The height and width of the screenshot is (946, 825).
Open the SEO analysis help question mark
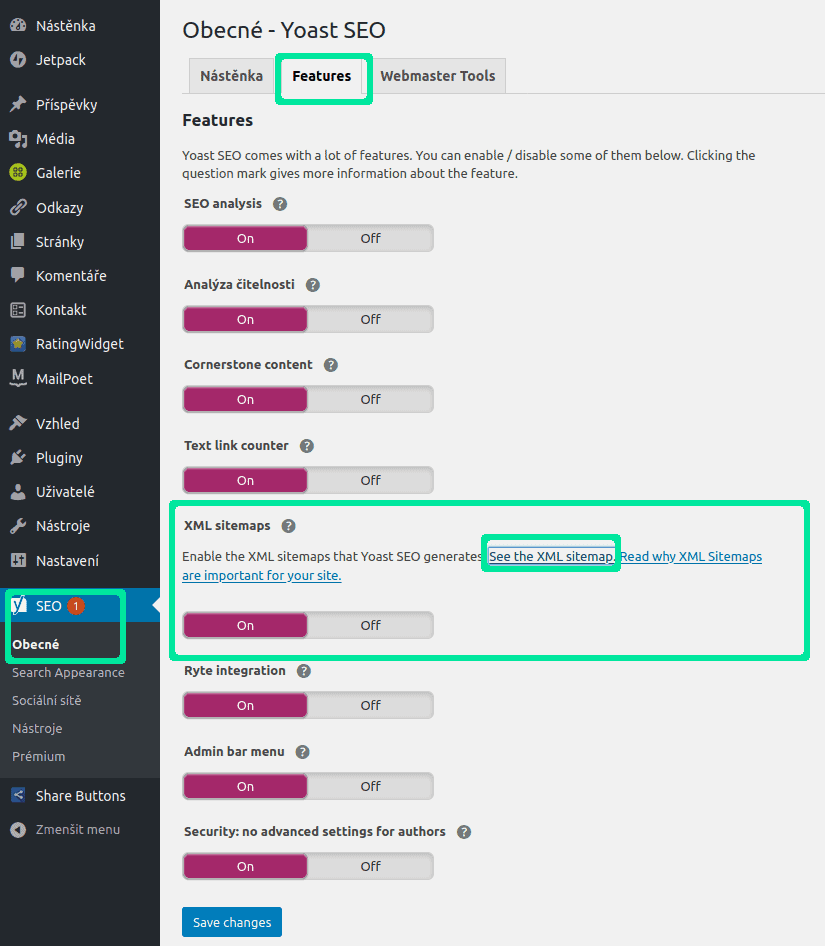coord(279,204)
